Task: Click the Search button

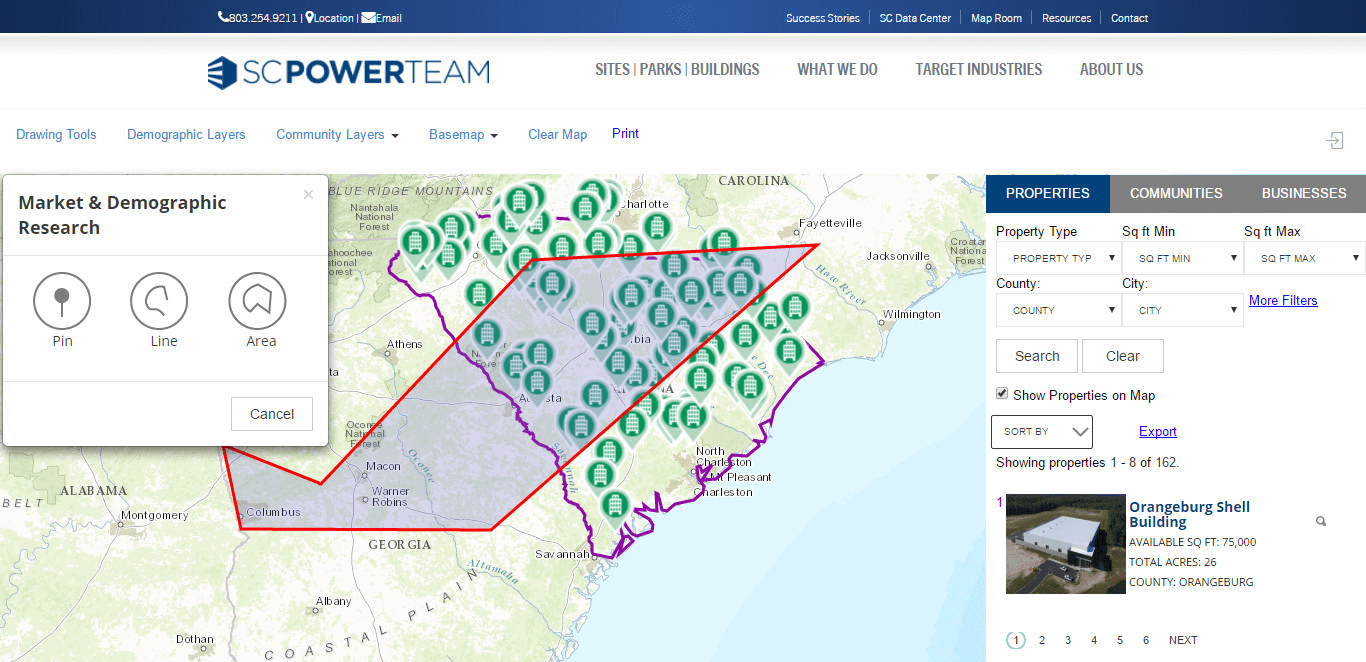Action: coord(1037,356)
